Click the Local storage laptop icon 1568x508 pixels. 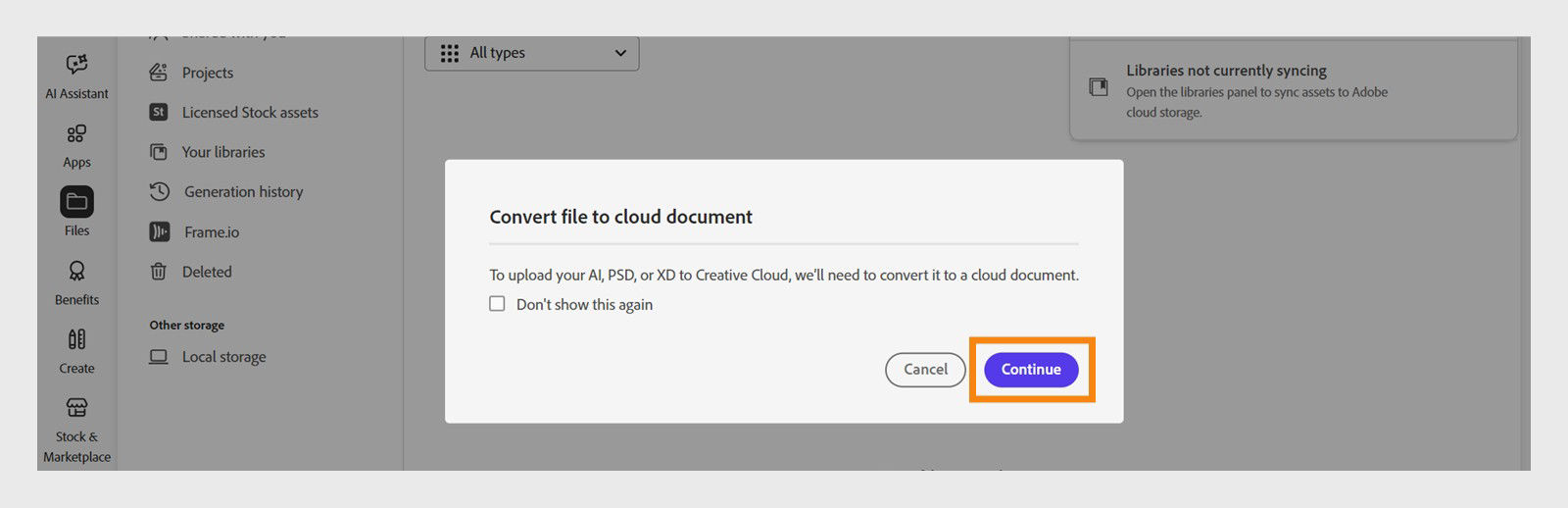(x=159, y=357)
